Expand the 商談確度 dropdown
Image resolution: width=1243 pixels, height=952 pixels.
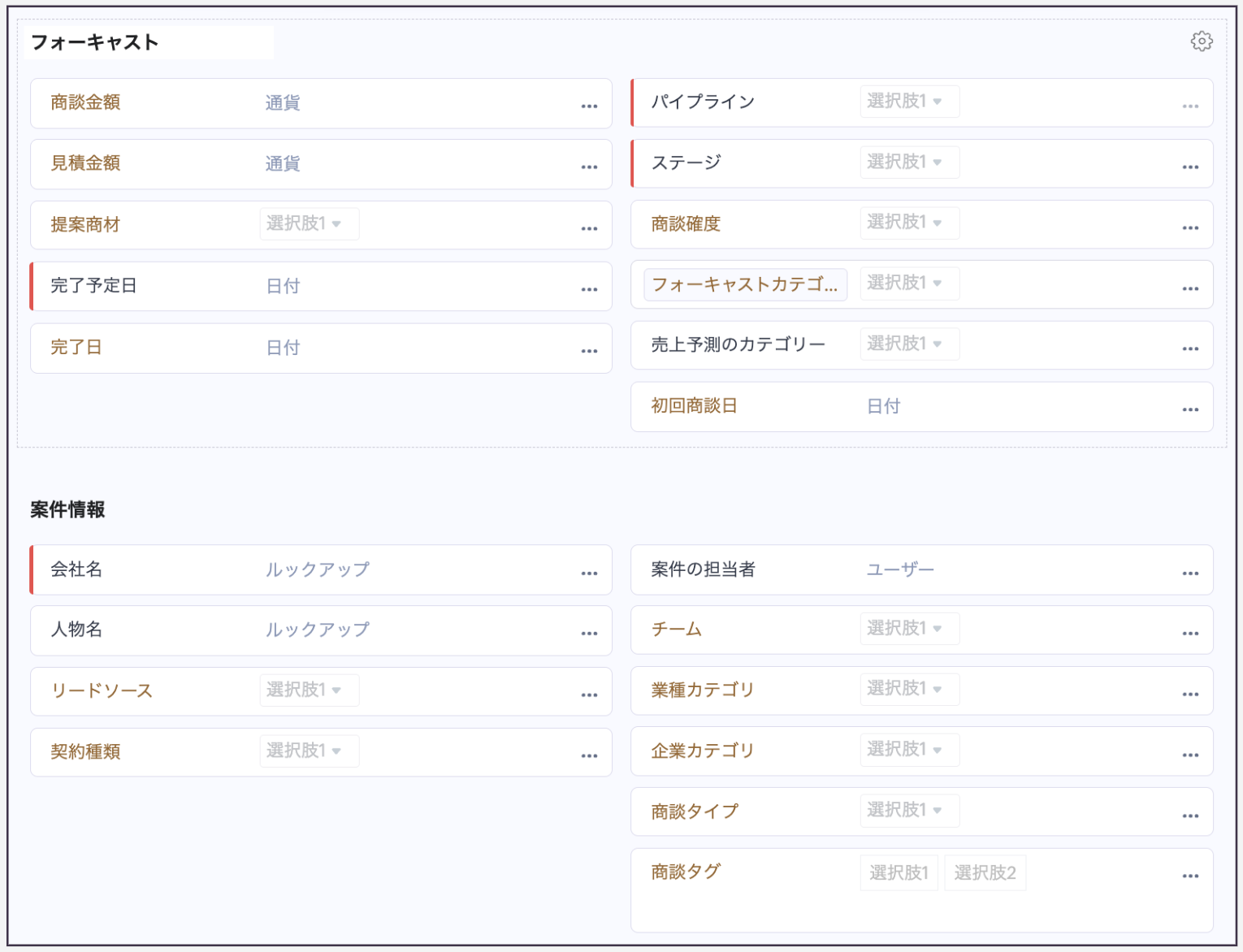click(x=909, y=223)
